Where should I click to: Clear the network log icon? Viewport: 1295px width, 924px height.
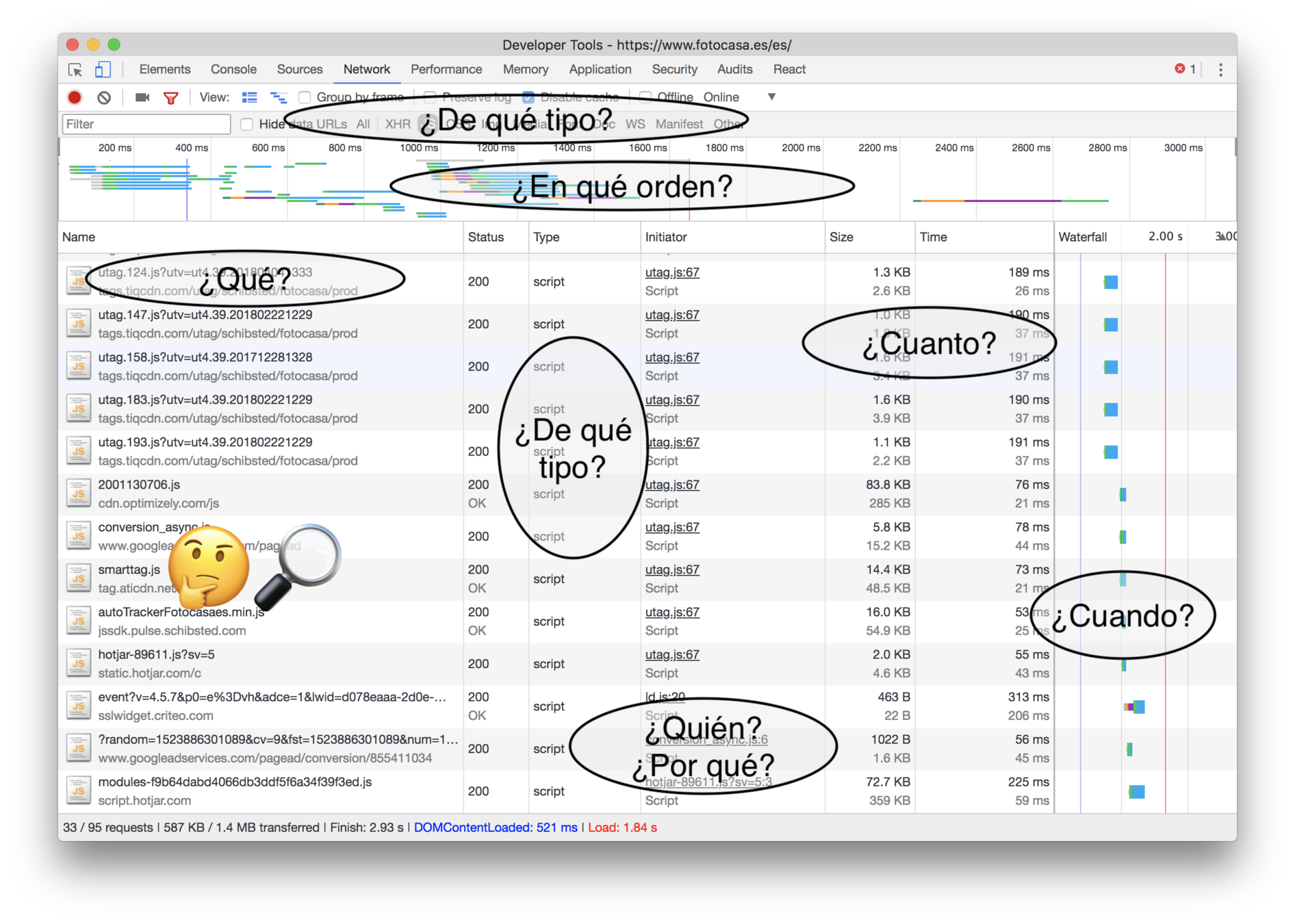pyautogui.click(x=104, y=97)
